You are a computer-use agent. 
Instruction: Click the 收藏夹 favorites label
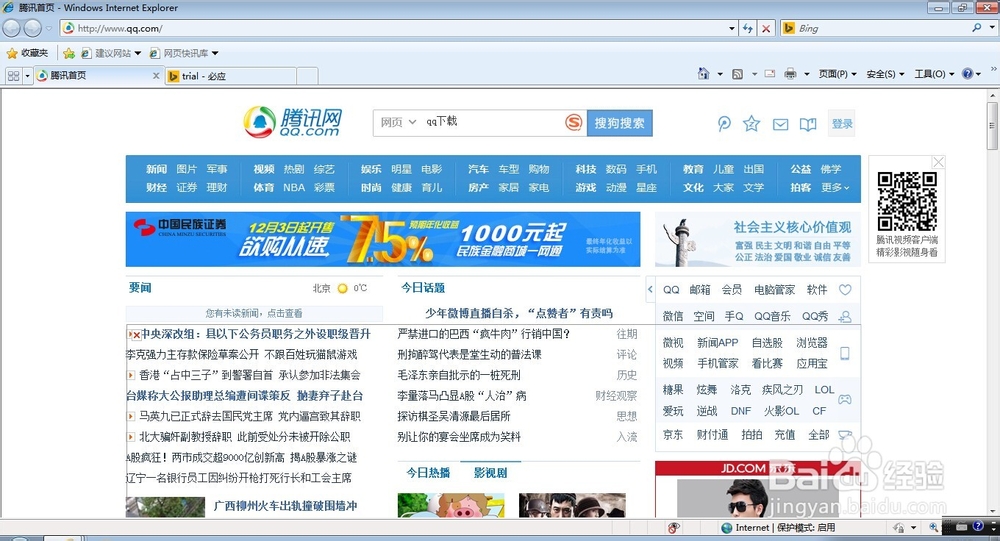34,53
